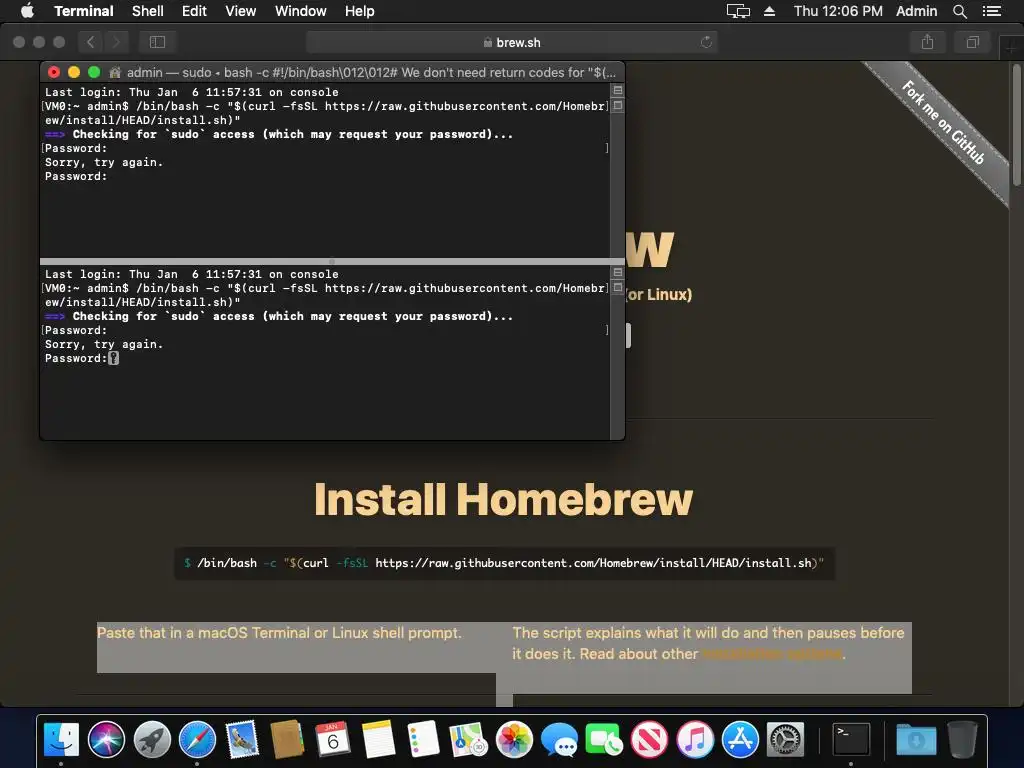Open the Edit menu
The height and width of the screenshot is (768, 1024).
tap(194, 11)
